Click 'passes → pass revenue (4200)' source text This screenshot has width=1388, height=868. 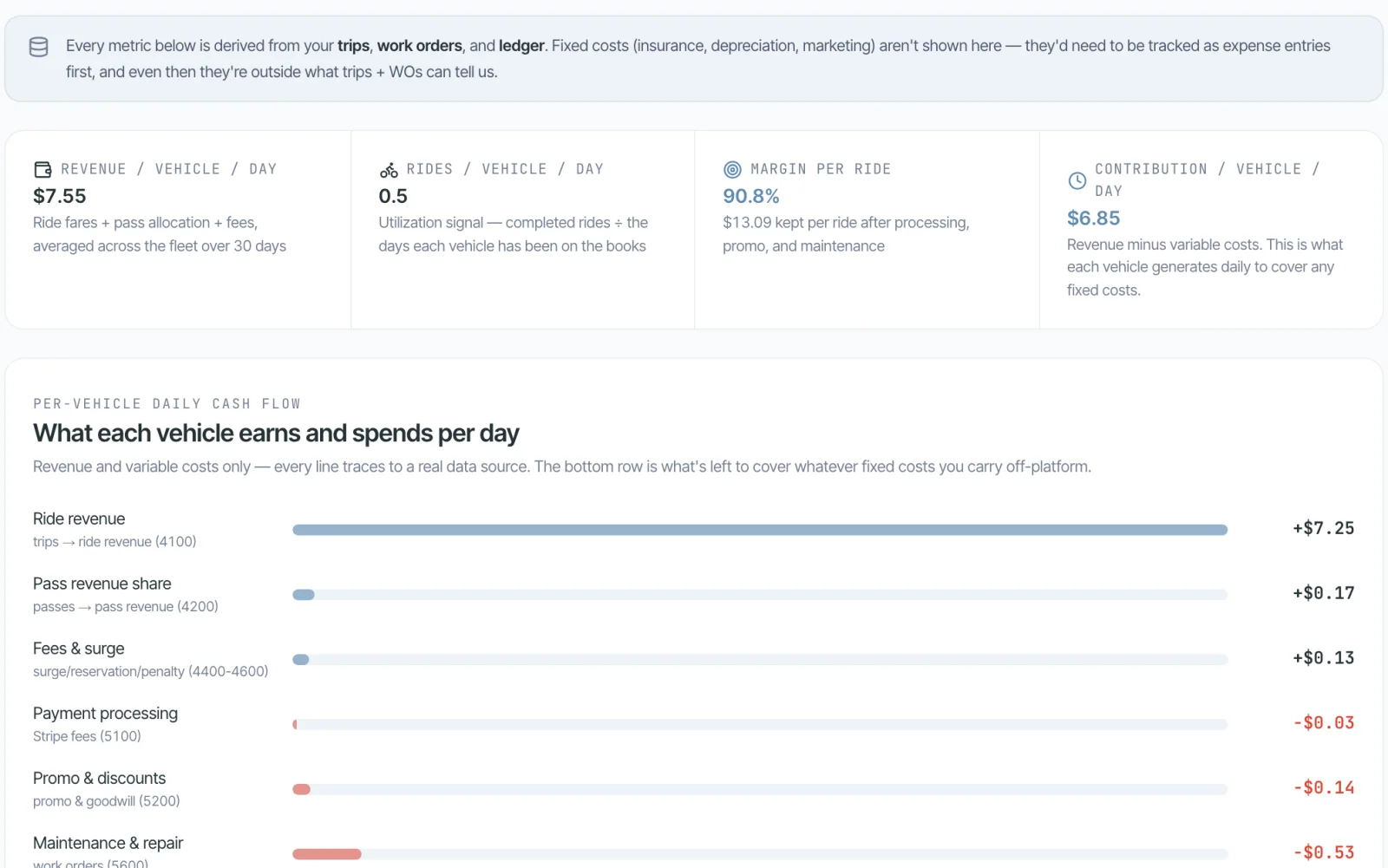pyautogui.click(x=126, y=607)
